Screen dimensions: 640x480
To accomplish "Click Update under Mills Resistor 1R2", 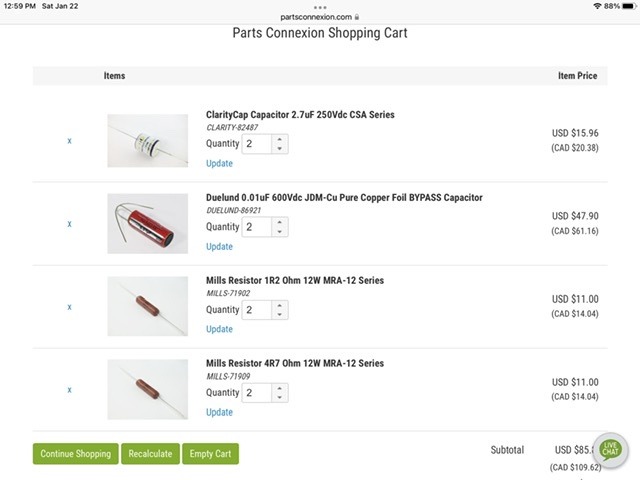I will [x=219, y=329].
